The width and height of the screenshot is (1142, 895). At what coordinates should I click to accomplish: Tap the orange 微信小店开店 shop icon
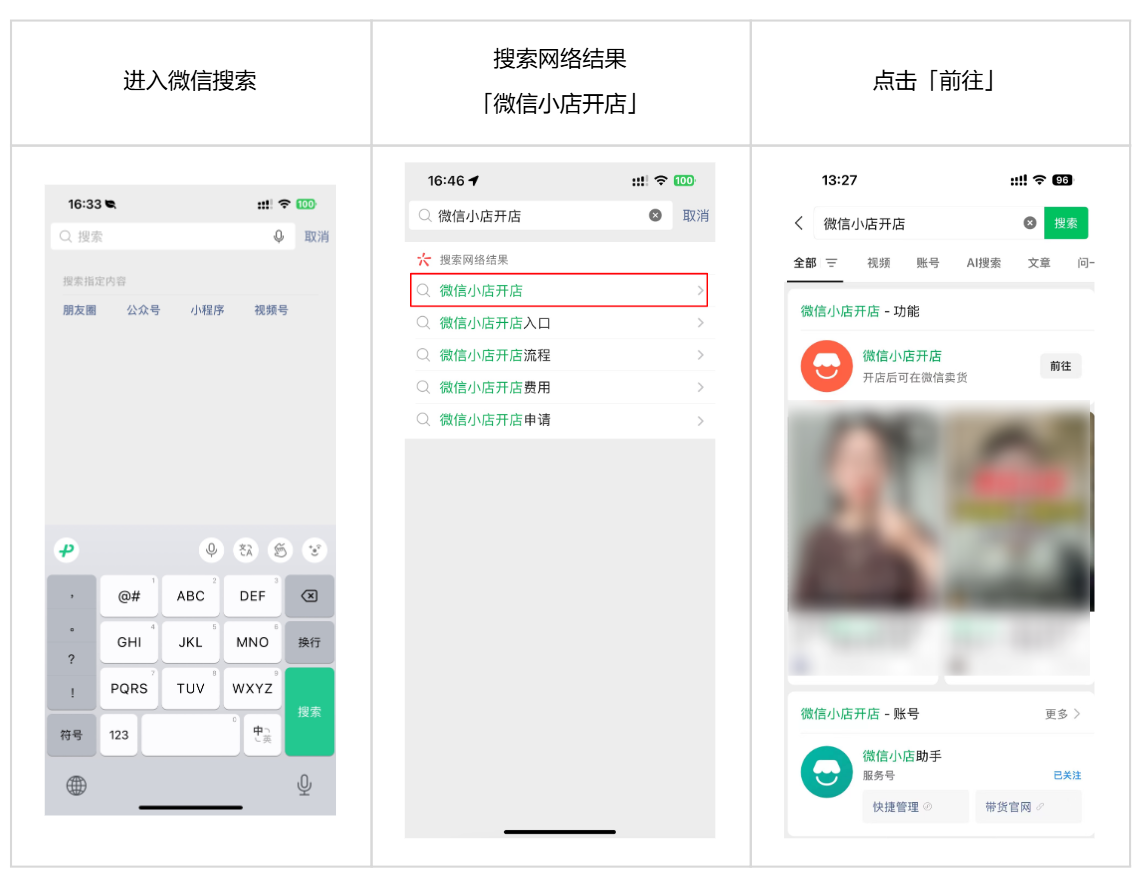pyautogui.click(x=826, y=366)
